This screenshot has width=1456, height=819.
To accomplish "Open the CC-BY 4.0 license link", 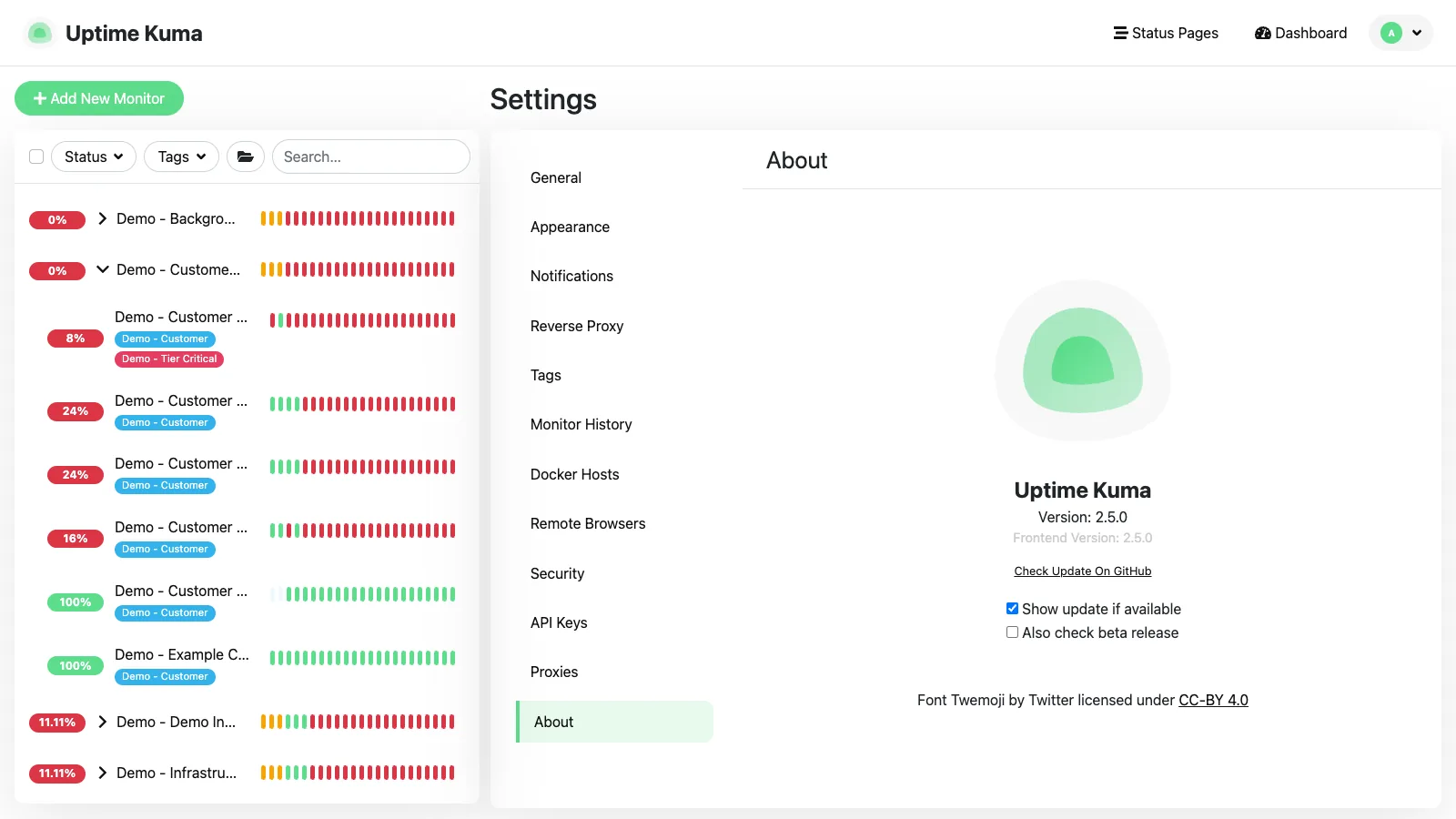I will pos(1213,700).
